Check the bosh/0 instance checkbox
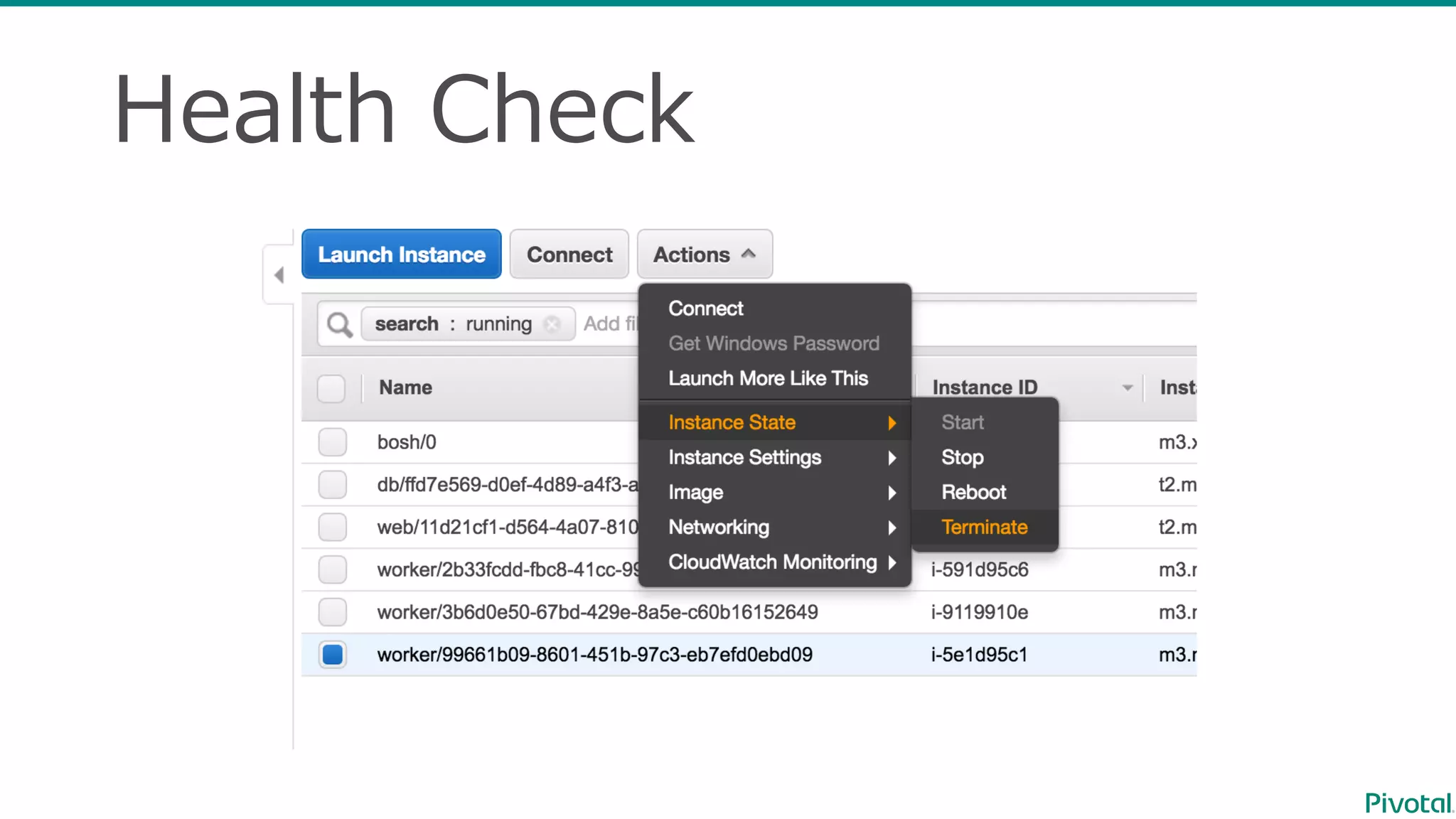This screenshot has height=819, width=1456. point(332,442)
